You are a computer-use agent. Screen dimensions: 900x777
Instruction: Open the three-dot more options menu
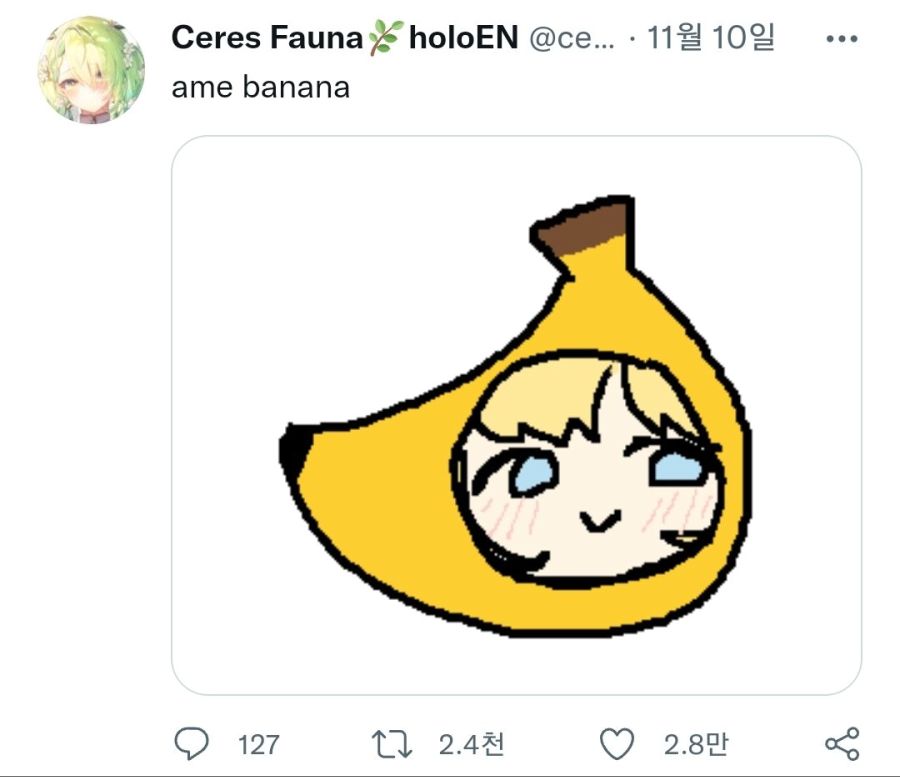pyautogui.click(x=841, y=39)
